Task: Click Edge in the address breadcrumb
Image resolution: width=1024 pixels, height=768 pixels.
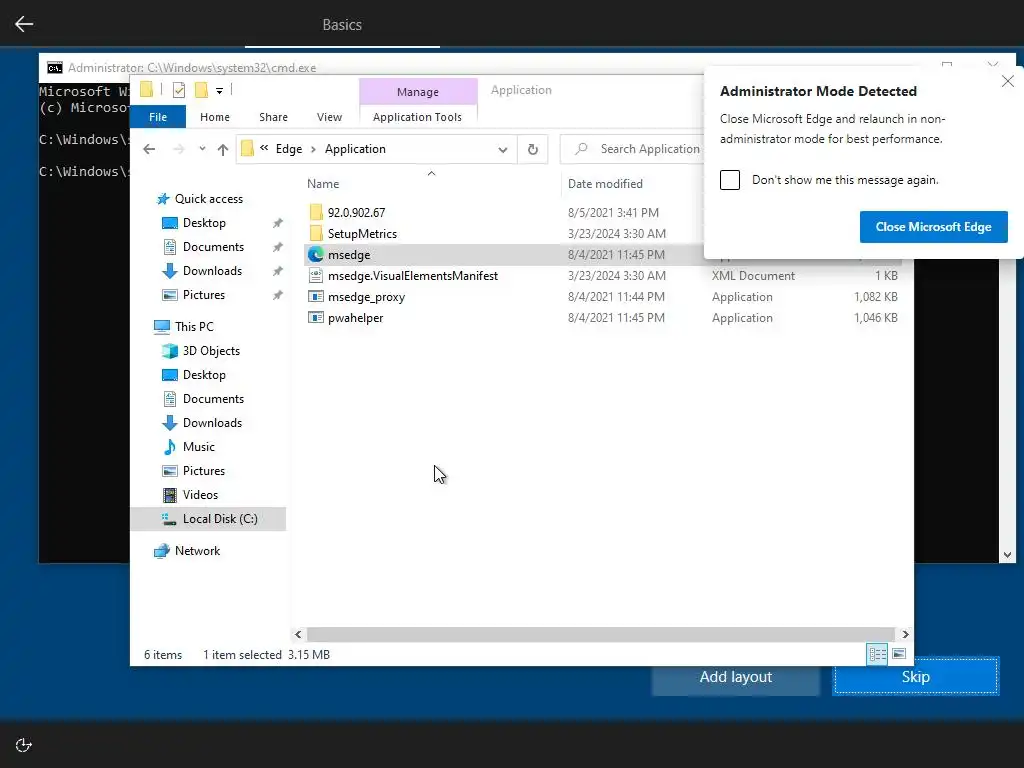Action: [x=289, y=149]
